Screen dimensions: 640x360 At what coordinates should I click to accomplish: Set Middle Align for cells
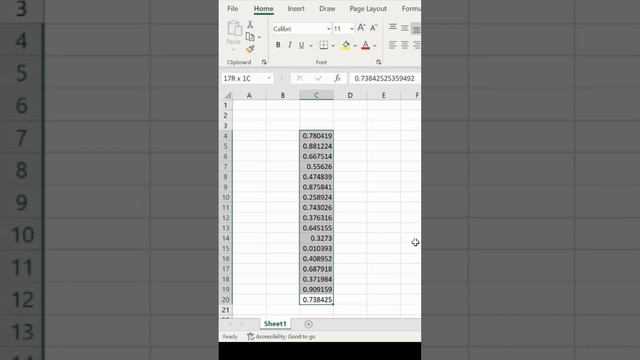(x=404, y=28)
